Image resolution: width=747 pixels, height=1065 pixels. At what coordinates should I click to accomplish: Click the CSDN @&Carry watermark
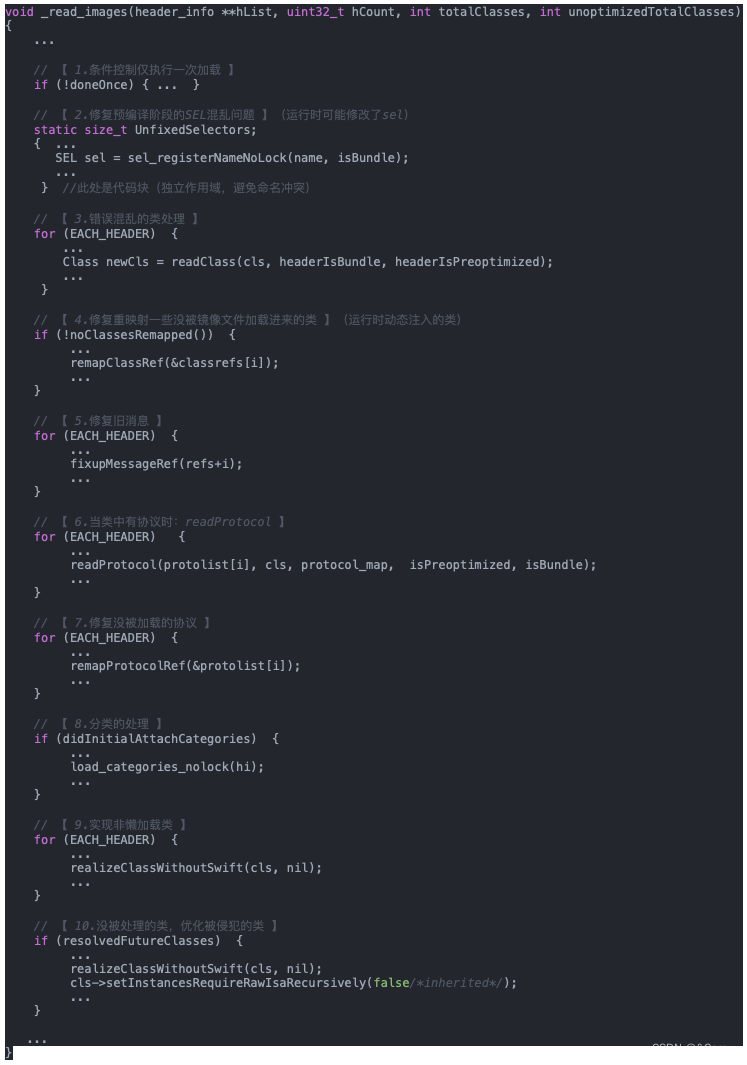coord(691,1048)
